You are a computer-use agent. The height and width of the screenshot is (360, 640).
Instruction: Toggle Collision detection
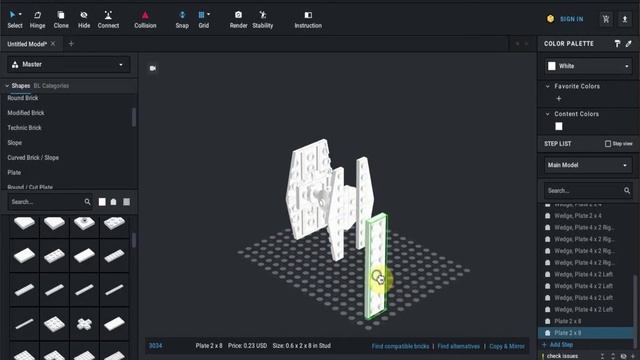click(x=145, y=19)
